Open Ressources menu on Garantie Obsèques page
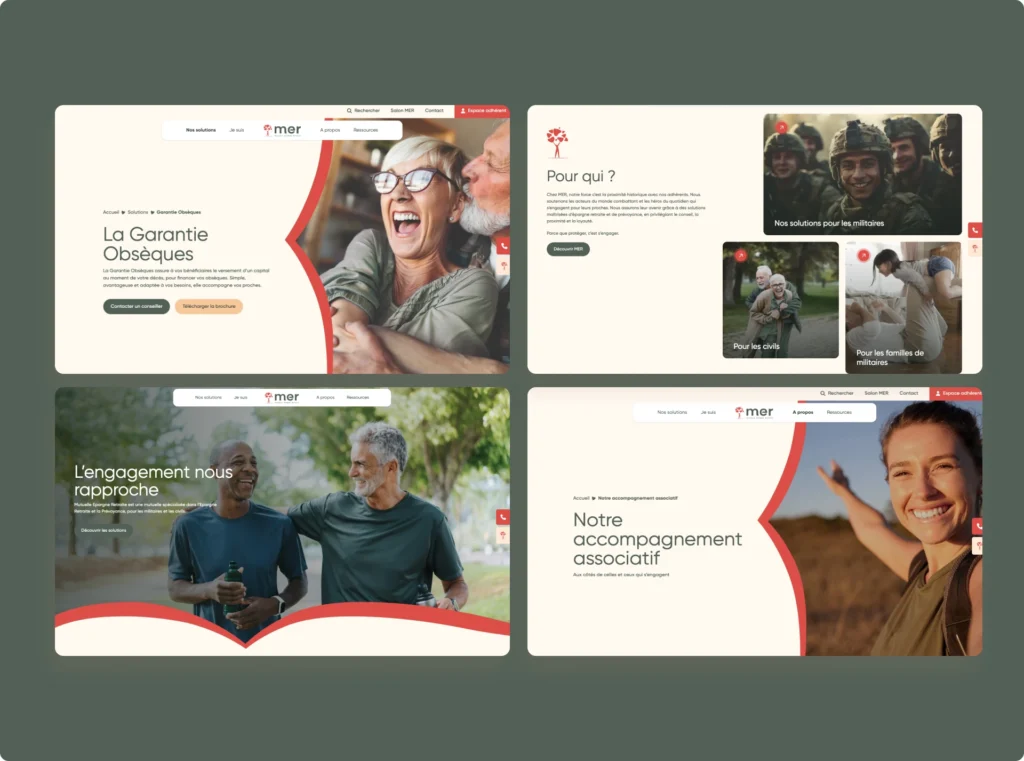 point(366,130)
